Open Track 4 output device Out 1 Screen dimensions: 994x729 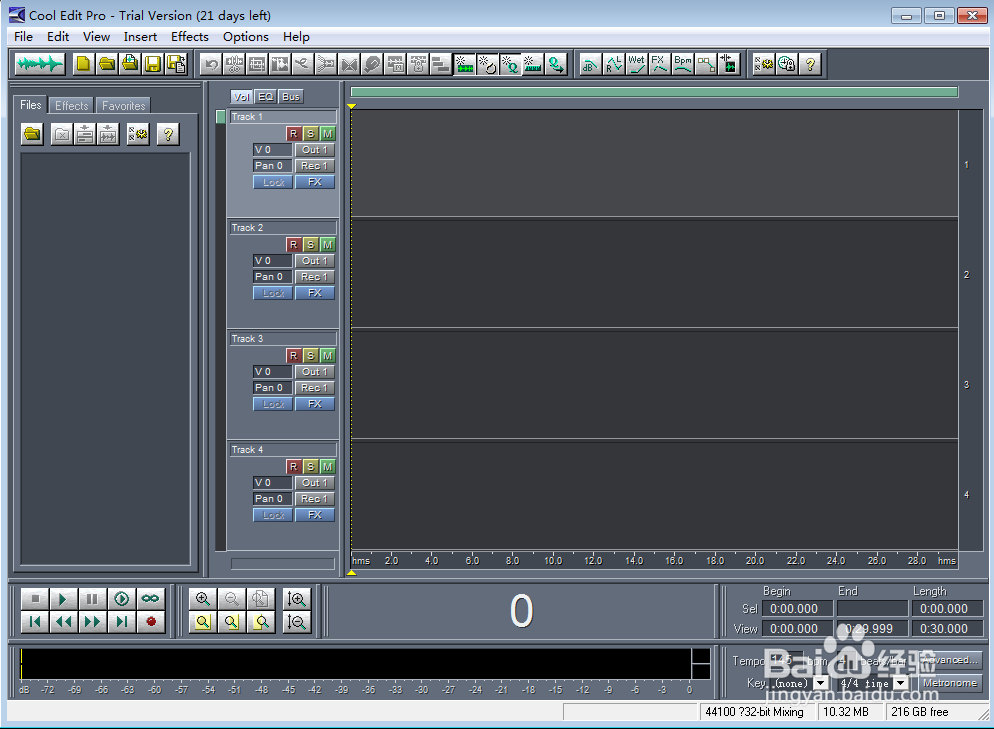[315, 483]
